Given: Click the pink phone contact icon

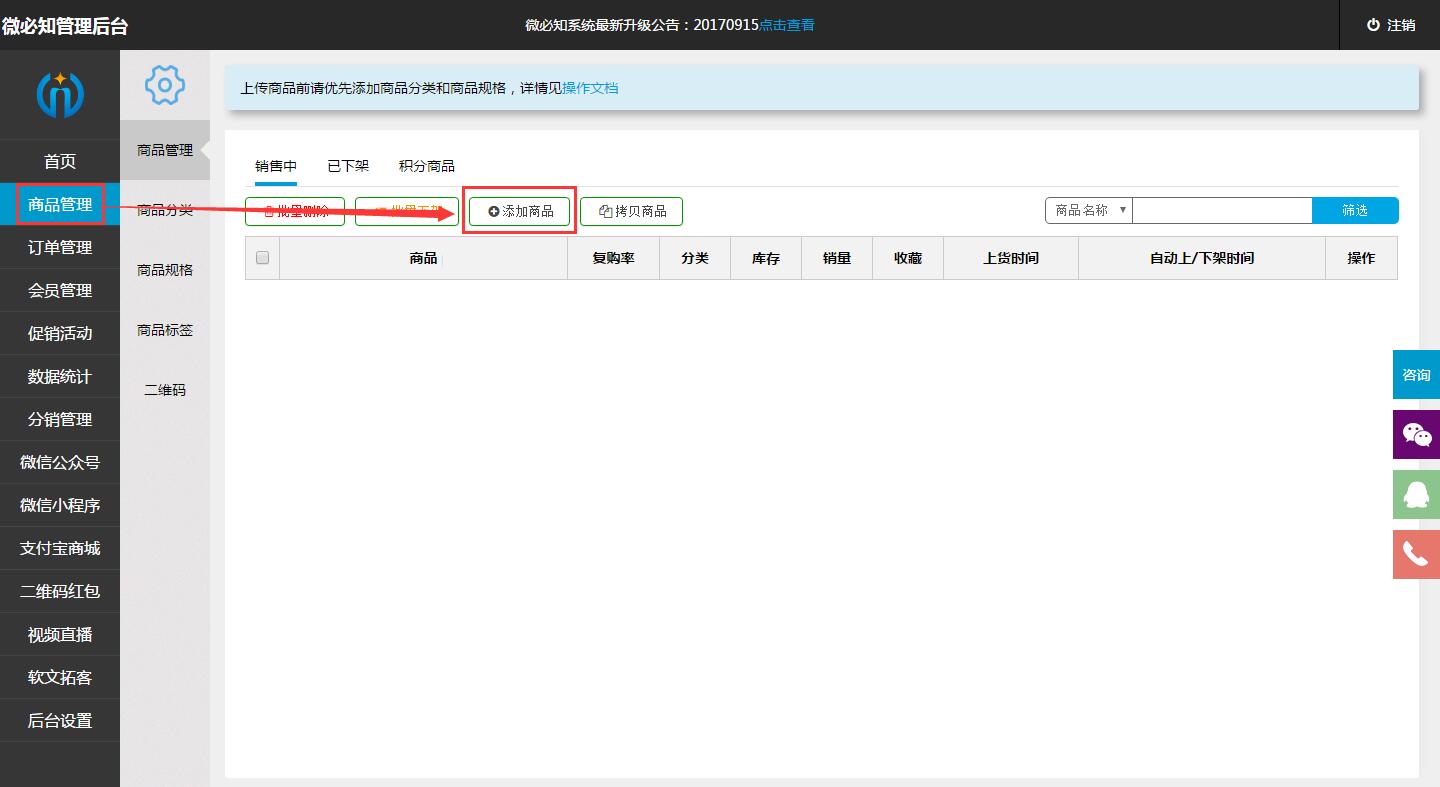Looking at the screenshot, I should pyautogui.click(x=1416, y=554).
